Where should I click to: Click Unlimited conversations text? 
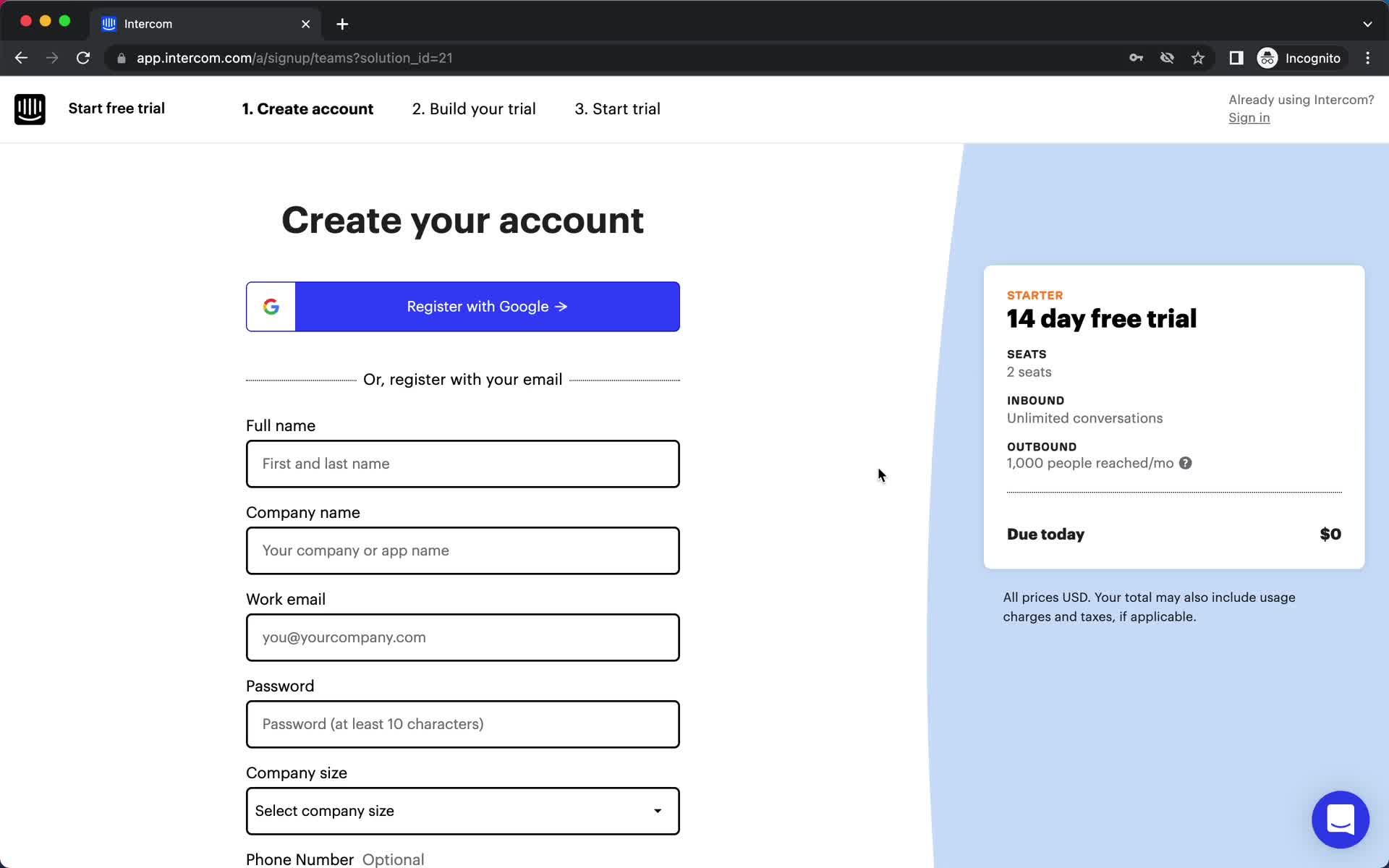coord(1084,418)
